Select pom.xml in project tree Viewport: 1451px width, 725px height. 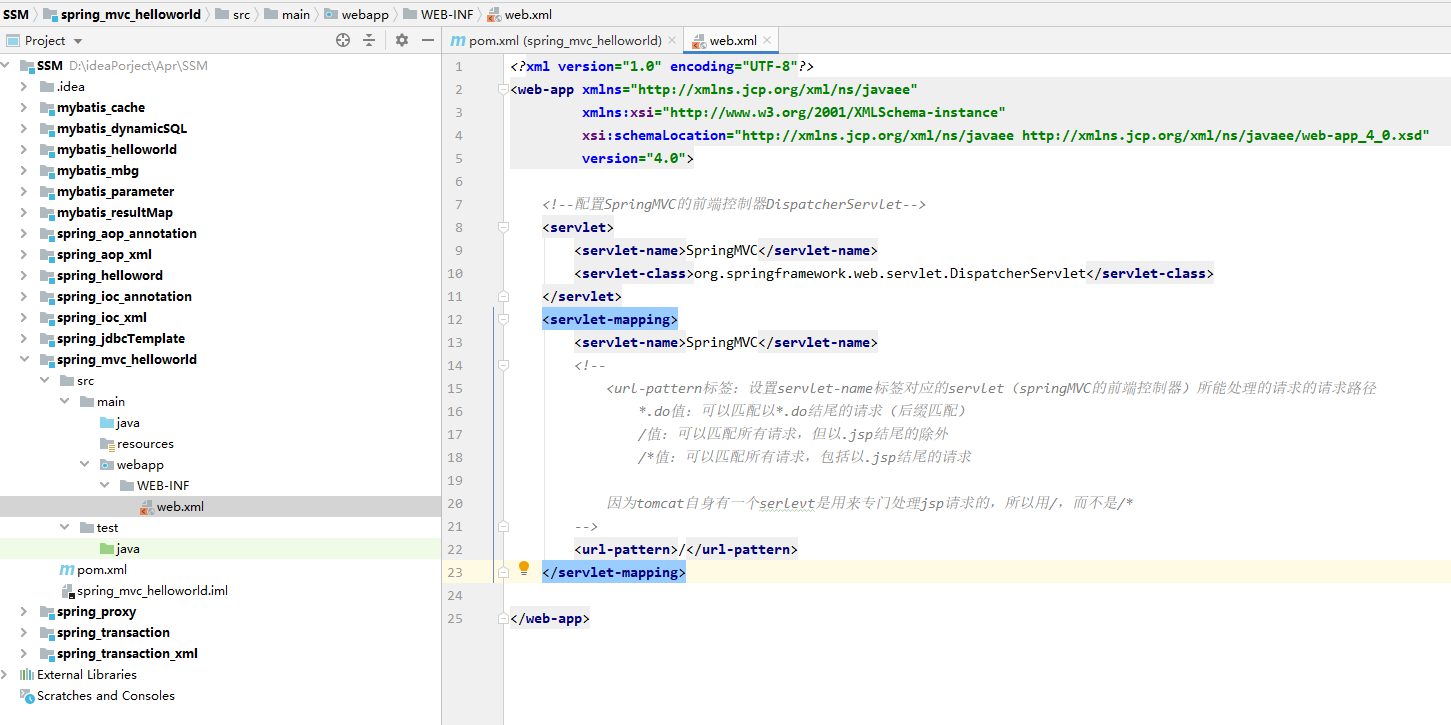pos(102,570)
